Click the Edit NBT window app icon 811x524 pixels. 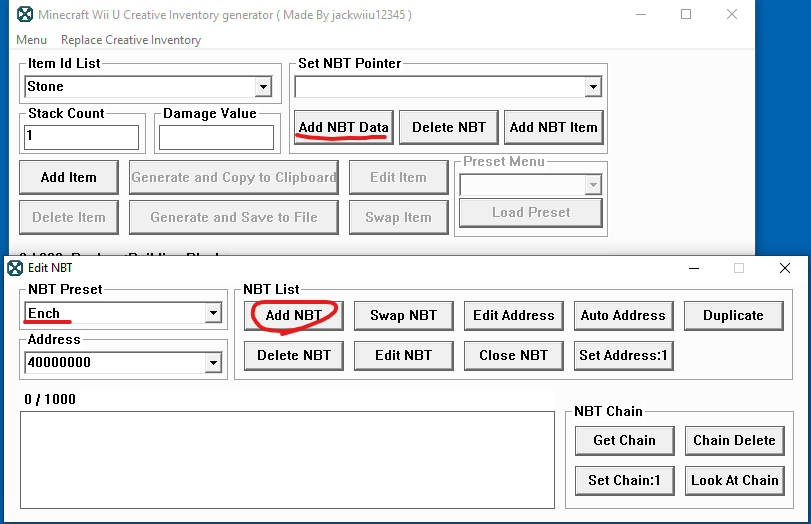click(15, 268)
